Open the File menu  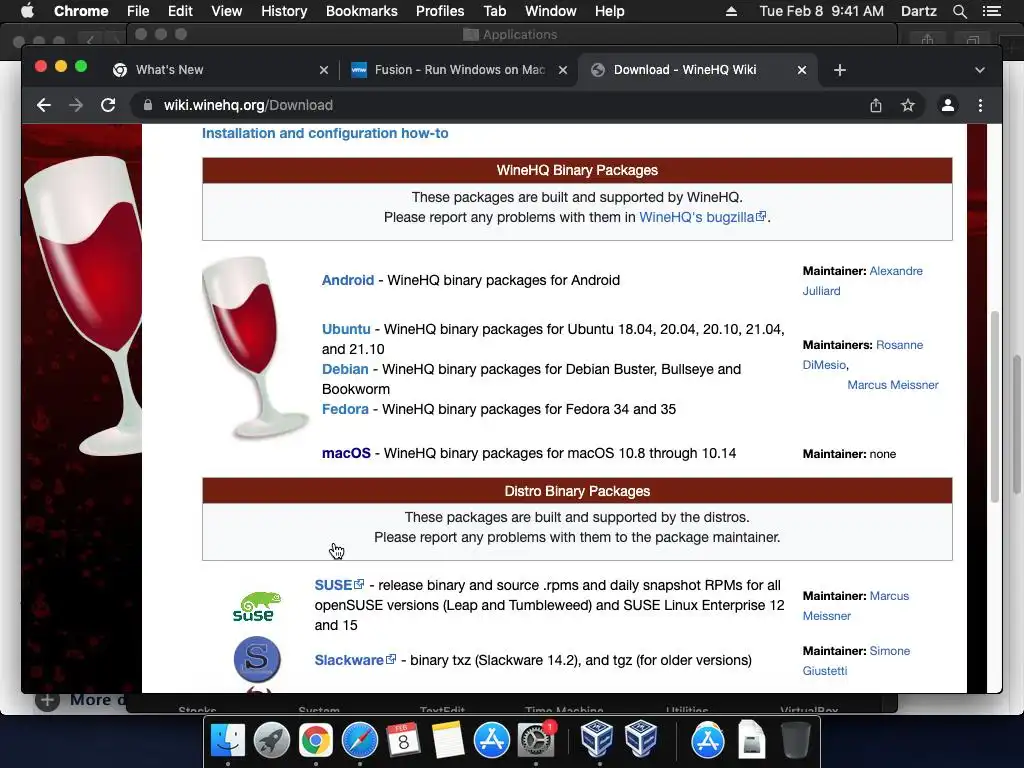click(x=138, y=11)
